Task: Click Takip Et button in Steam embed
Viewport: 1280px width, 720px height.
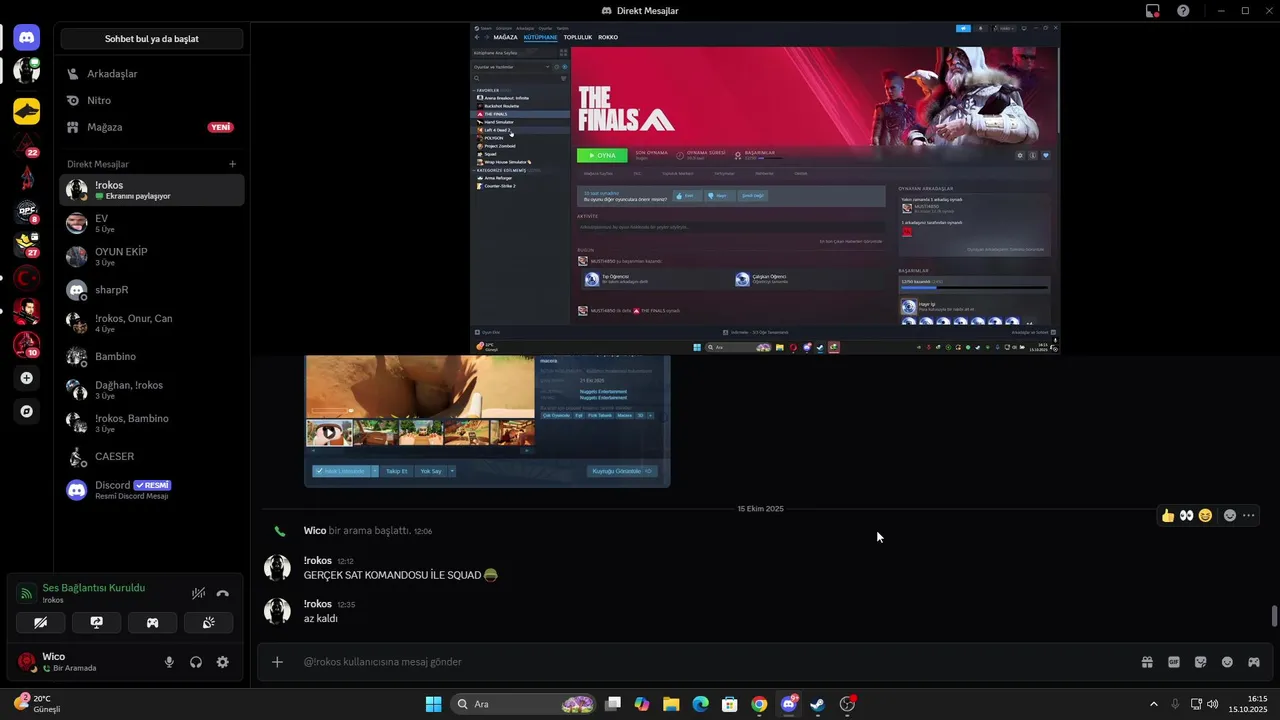Action: (397, 471)
